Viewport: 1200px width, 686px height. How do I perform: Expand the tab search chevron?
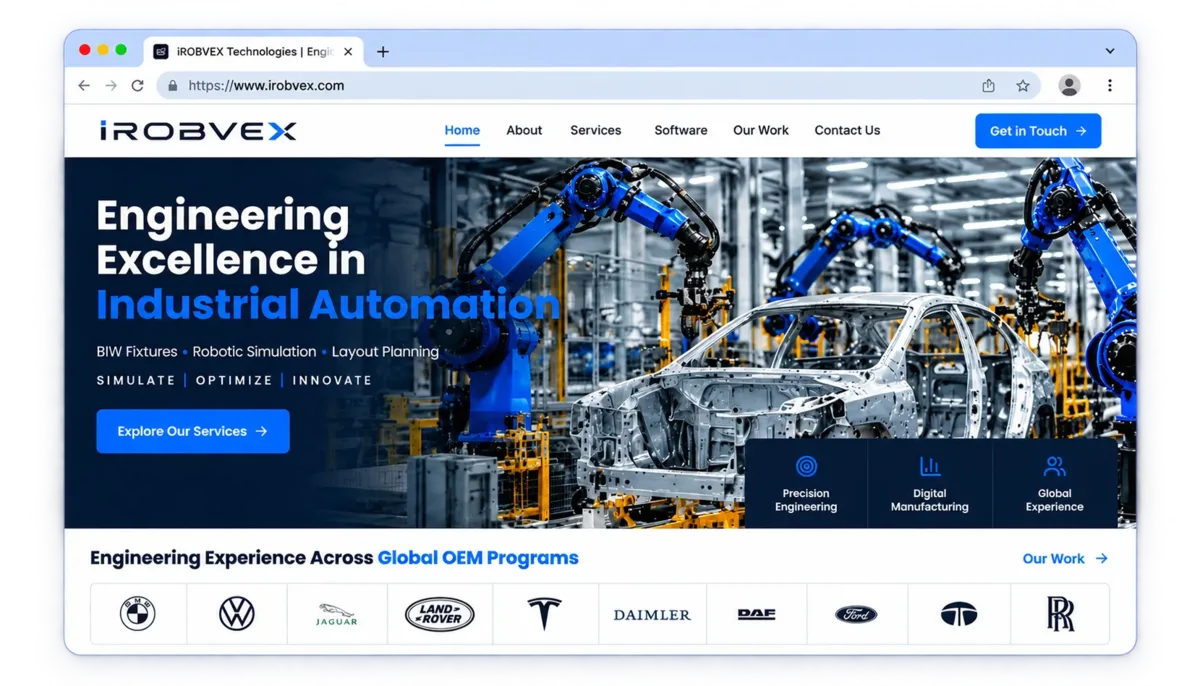tap(1110, 51)
